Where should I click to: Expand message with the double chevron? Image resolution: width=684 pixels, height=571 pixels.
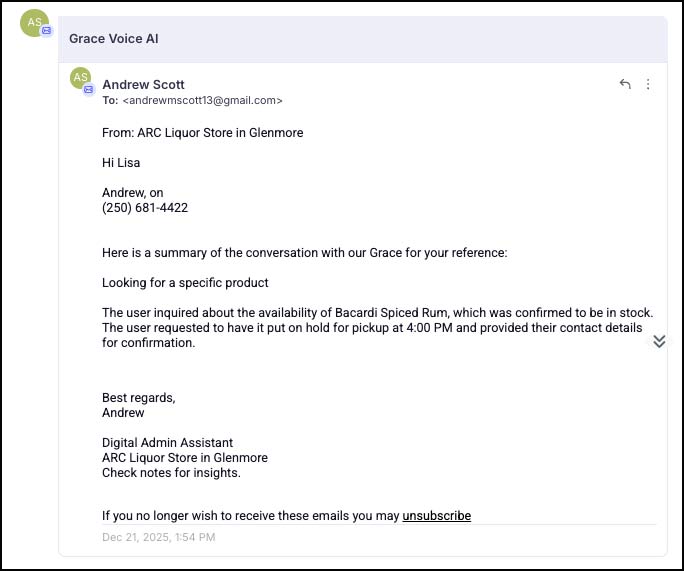tap(659, 341)
